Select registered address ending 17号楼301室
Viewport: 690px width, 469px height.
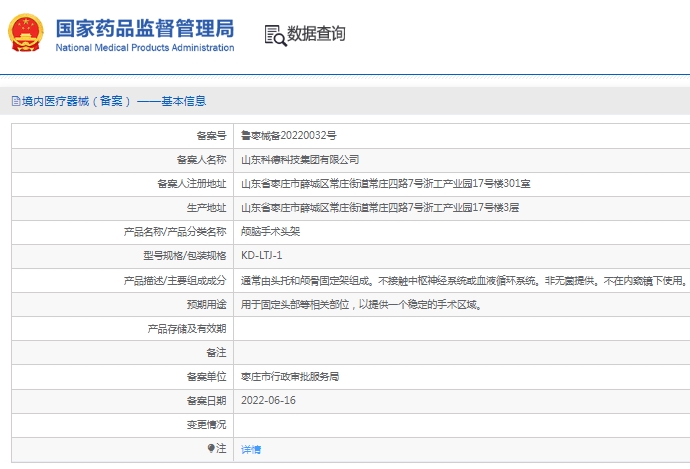pyautogui.click(x=385, y=183)
